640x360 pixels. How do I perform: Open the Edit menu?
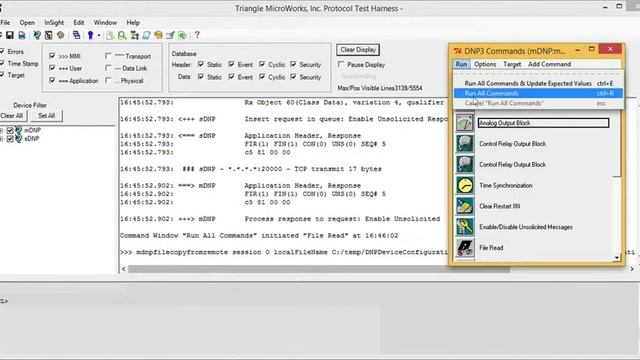79,22
